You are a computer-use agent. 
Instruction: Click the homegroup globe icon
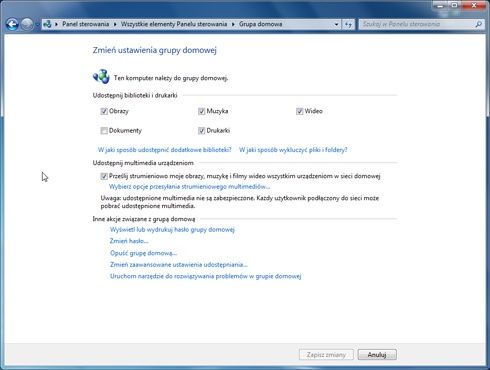point(101,77)
